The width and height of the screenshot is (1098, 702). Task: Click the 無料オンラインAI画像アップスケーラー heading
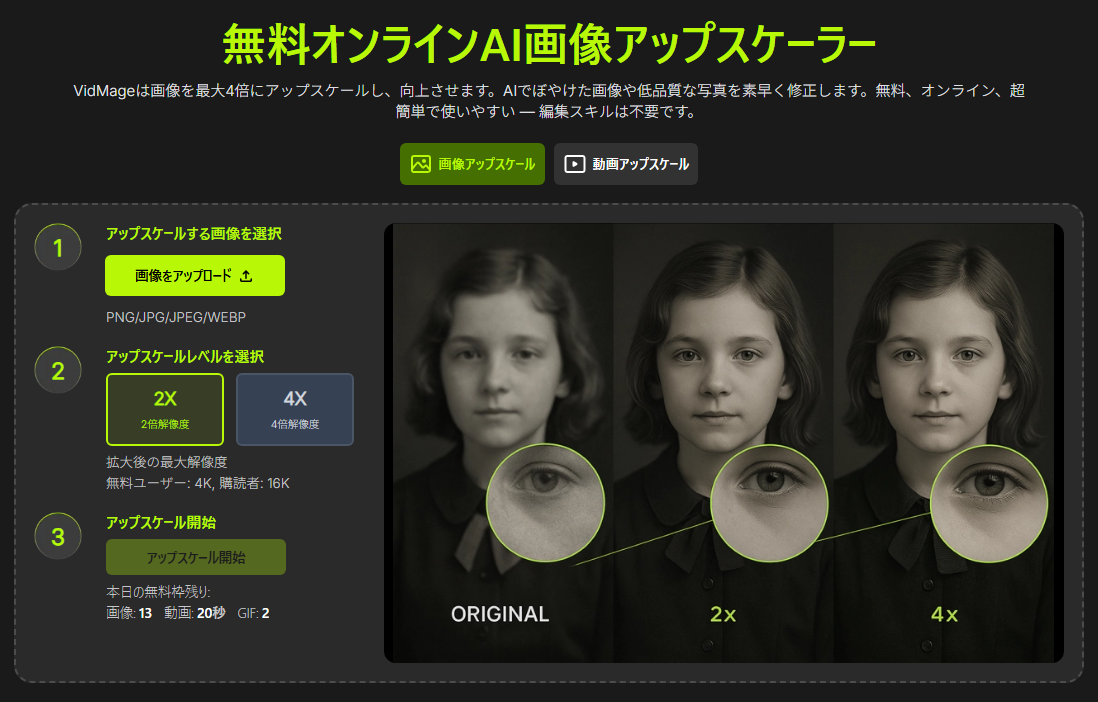(549, 45)
